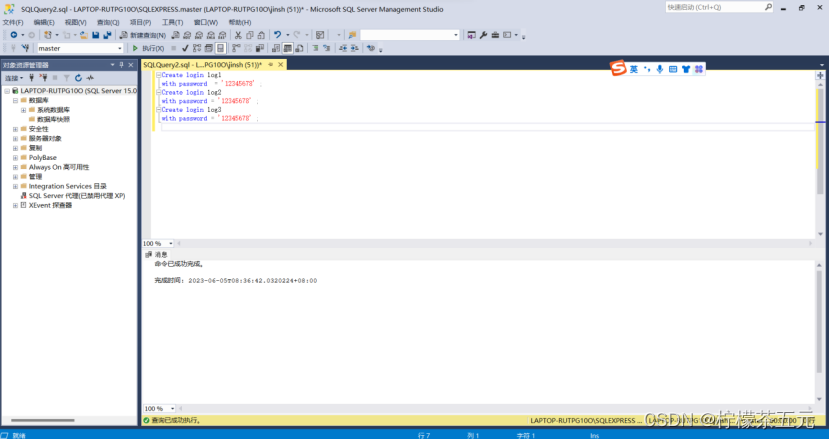Screen dimensions: 830x439
Task: Click the toolbox icon in top toolbar
Action: coord(495,35)
